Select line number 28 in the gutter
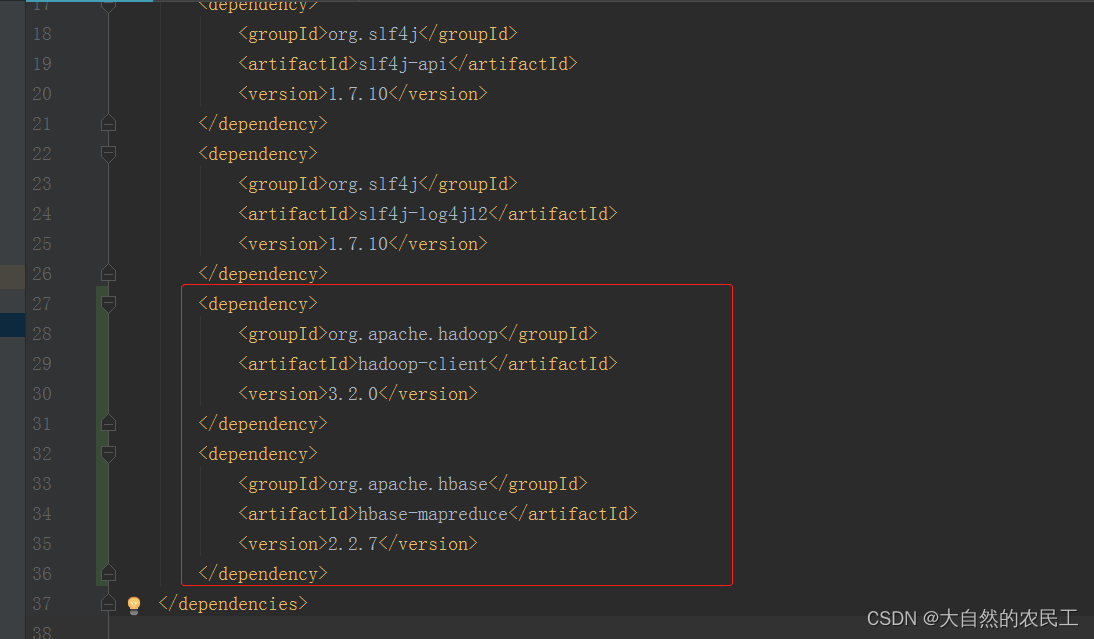Viewport: 1094px width, 639px height. tap(42, 333)
